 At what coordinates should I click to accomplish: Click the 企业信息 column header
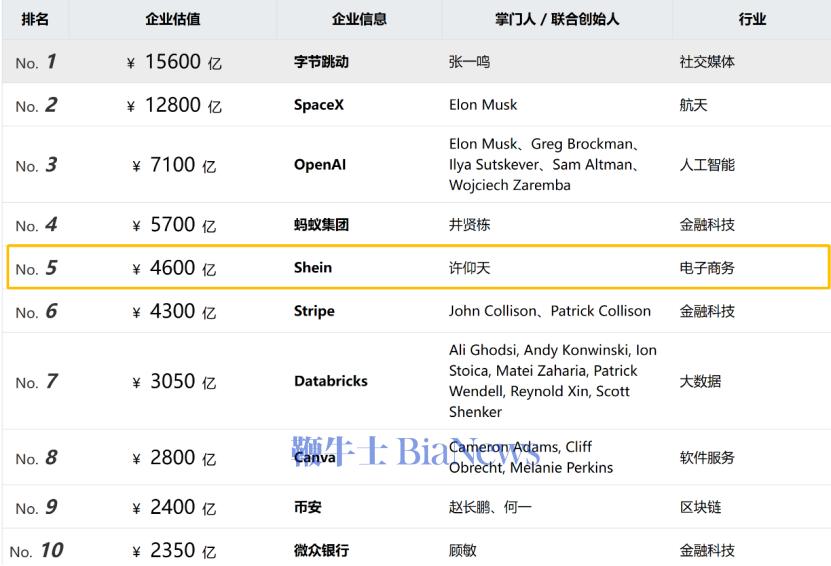[x=359, y=19]
